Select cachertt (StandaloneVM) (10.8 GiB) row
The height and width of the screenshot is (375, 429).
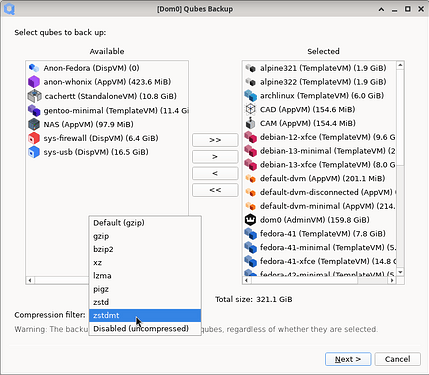(107, 96)
